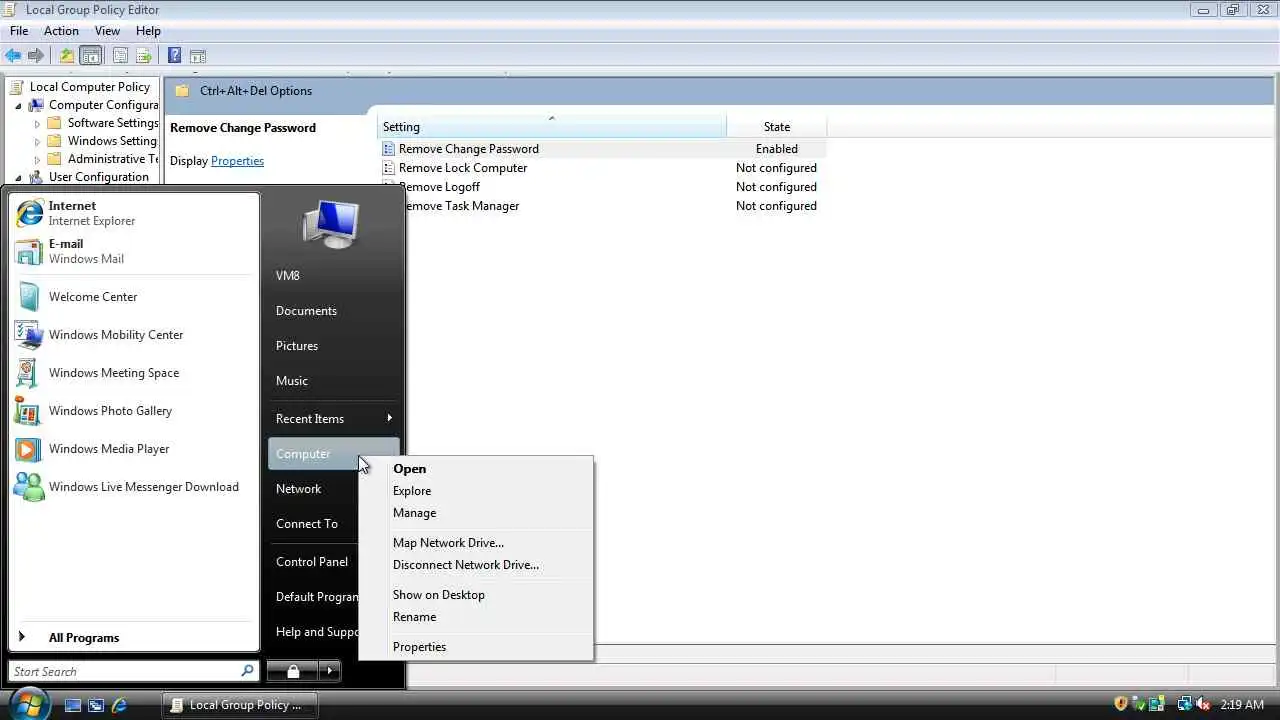Image resolution: width=1280 pixels, height=720 pixels.
Task: Expand the Recent Items submenu arrow
Action: [x=389, y=418]
